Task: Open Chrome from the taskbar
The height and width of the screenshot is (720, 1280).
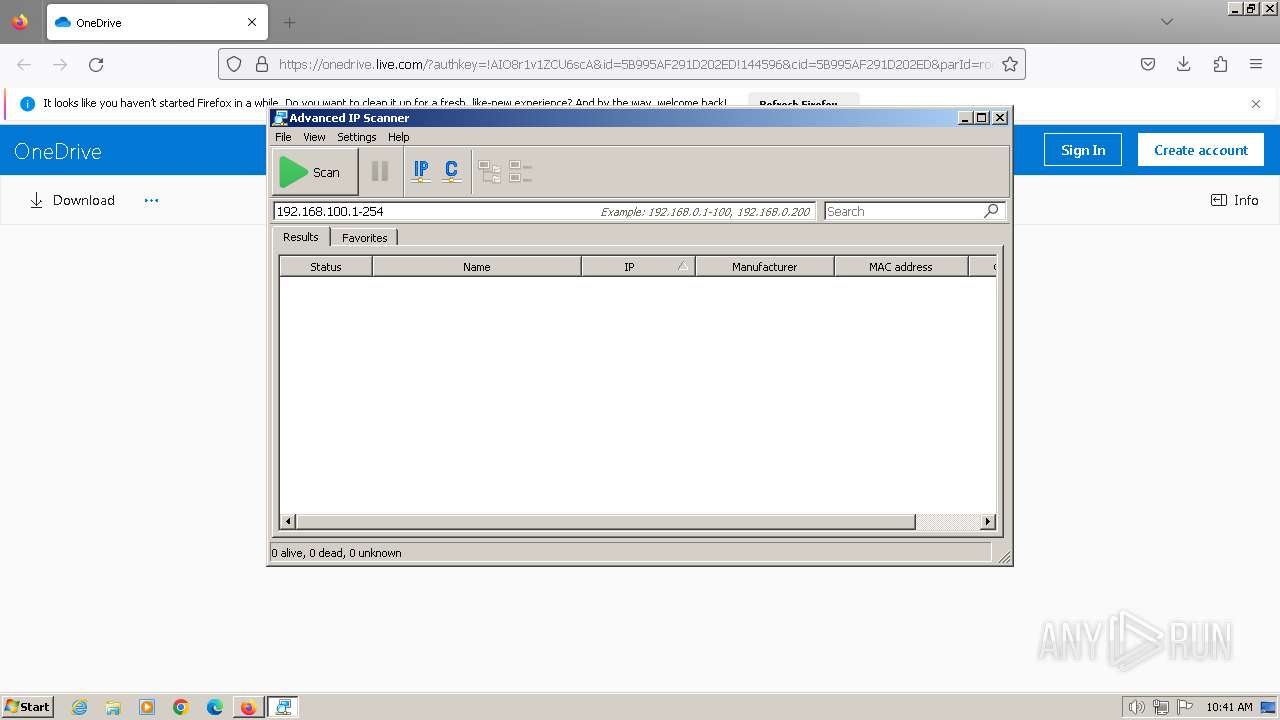Action: tap(181, 707)
